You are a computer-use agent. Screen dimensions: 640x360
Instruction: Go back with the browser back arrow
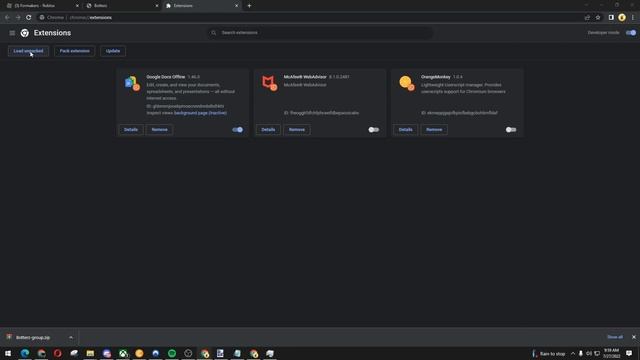7,18
